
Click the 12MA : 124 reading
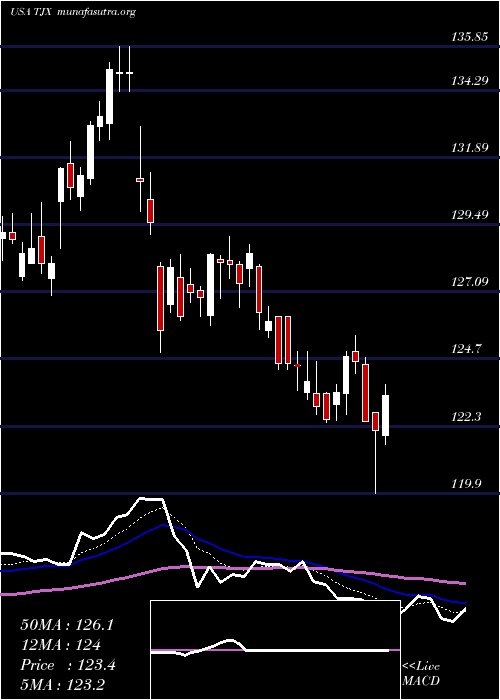(x=60, y=645)
